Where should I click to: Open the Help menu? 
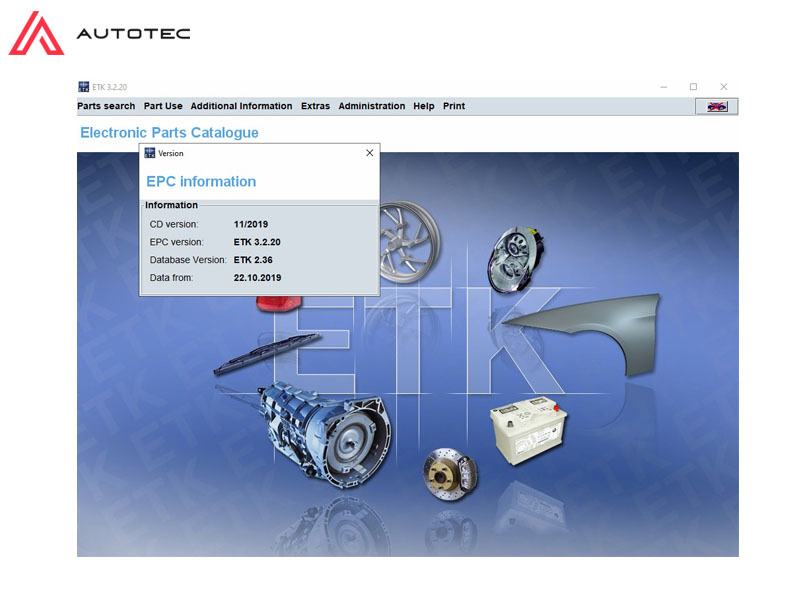click(x=423, y=106)
